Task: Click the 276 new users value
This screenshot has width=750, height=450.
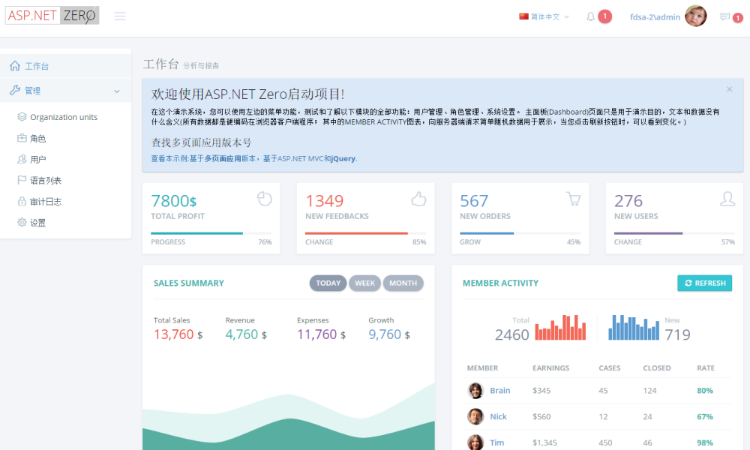Action: click(629, 201)
